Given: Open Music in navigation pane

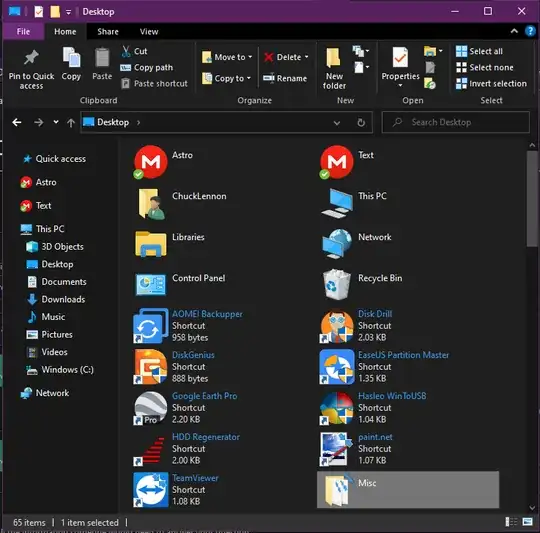Looking at the screenshot, I should click(46, 317).
